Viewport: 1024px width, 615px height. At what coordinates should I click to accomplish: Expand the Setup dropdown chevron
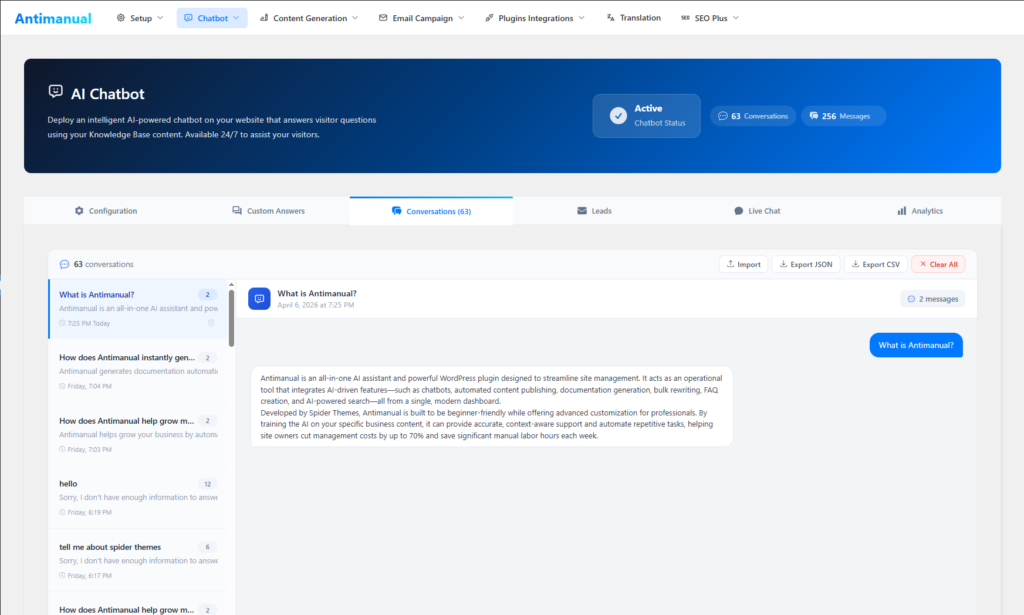pyautogui.click(x=161, y=18)
